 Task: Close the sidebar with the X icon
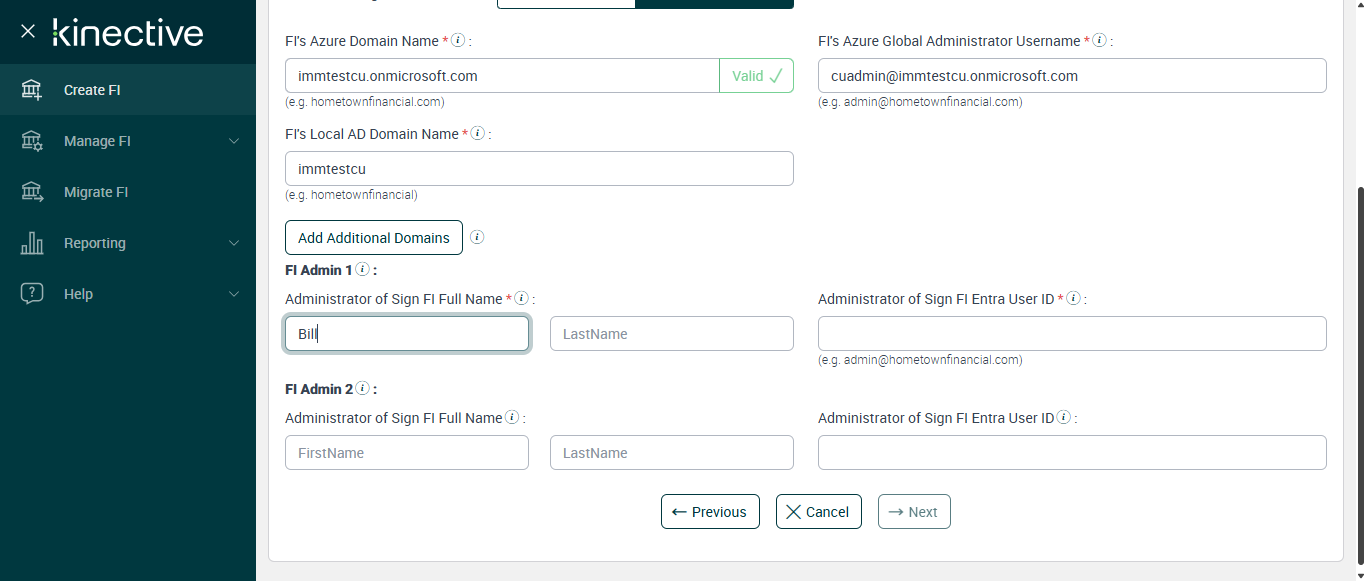(x=28, y=32)
